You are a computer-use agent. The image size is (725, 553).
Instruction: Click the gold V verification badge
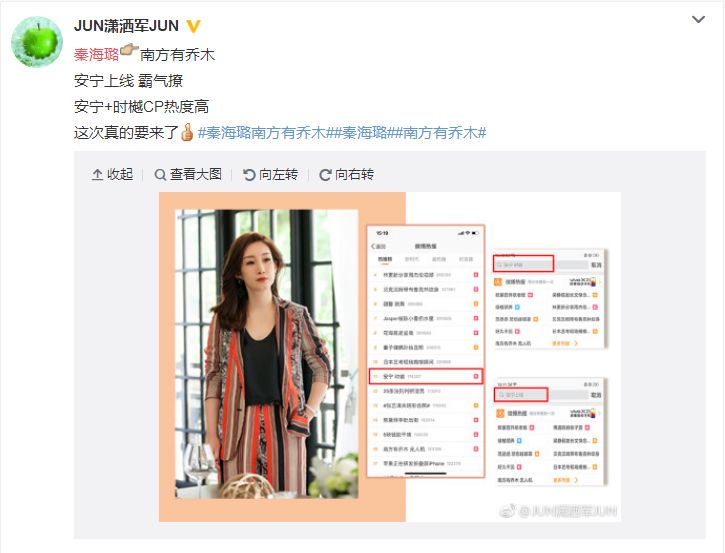(x=193, y=26)
